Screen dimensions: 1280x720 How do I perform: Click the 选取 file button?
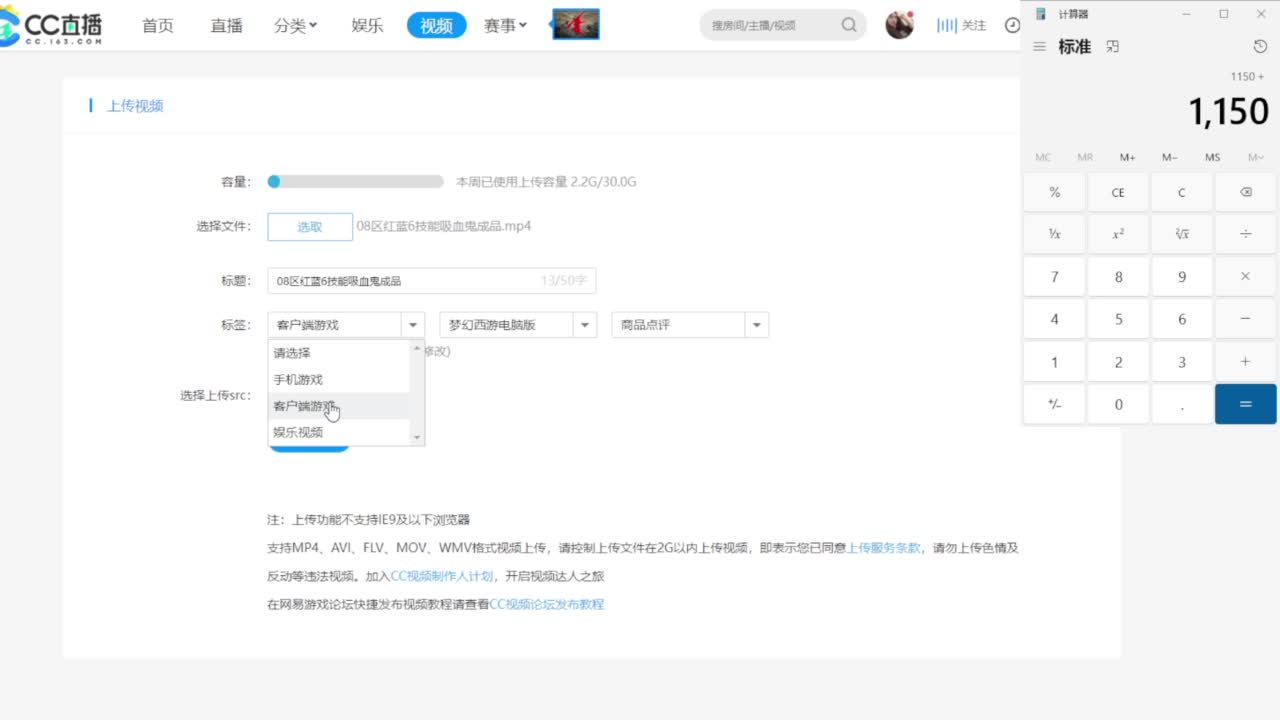310,227
